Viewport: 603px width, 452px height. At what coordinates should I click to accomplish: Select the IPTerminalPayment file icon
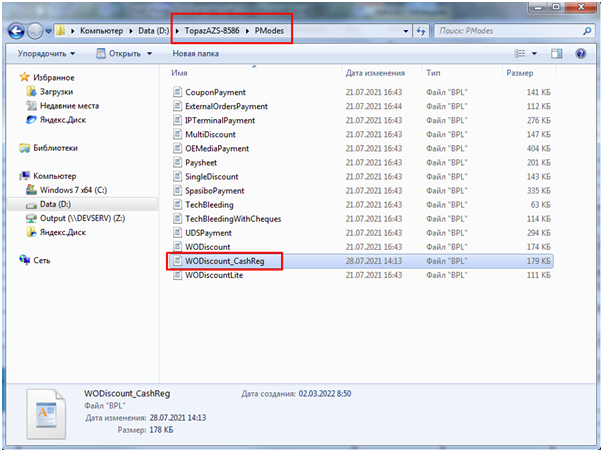tap(177, 120)
